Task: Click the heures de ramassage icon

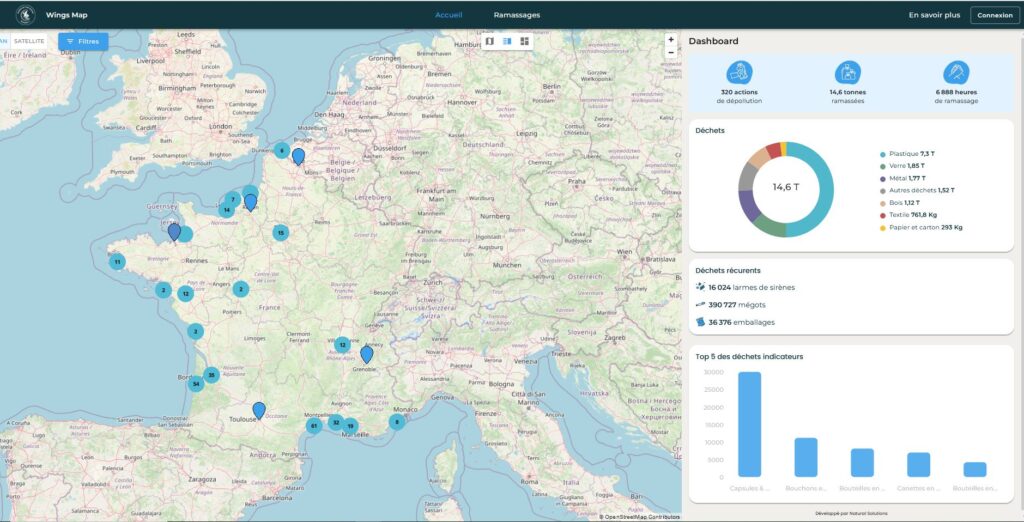Action: (956, 72)
